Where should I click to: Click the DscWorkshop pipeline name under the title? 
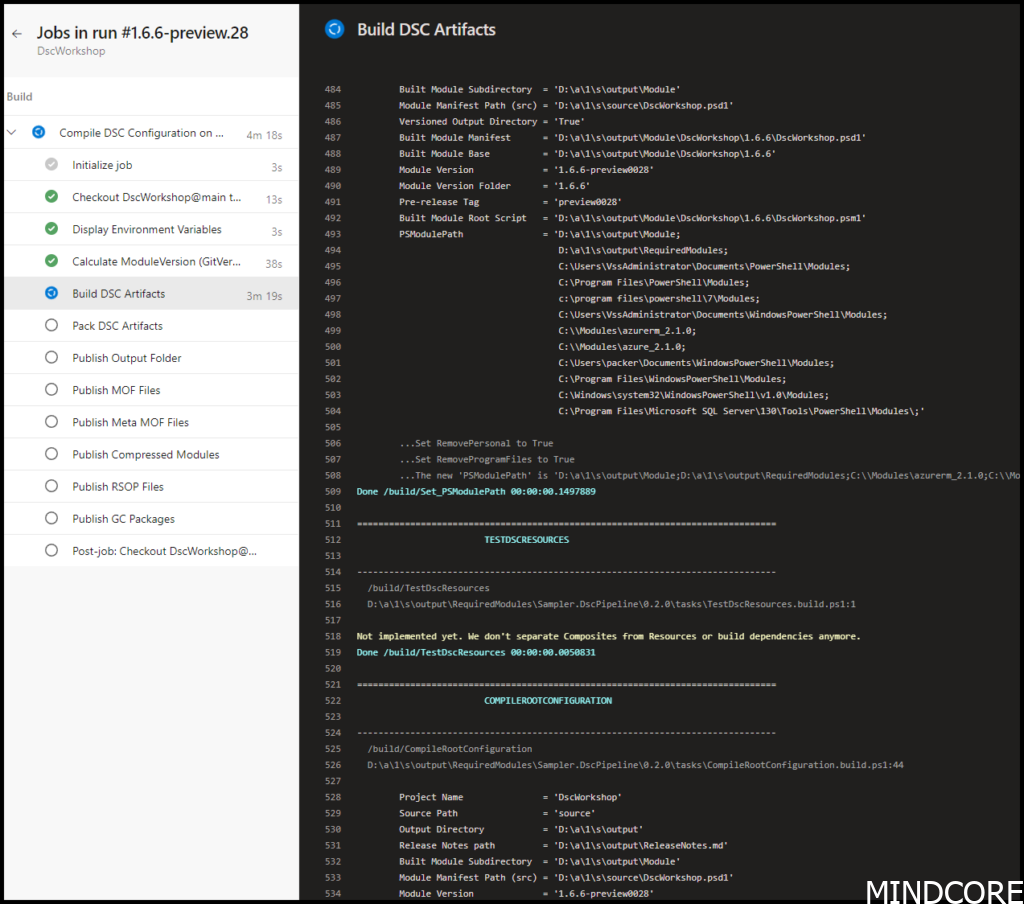[71, 51]
